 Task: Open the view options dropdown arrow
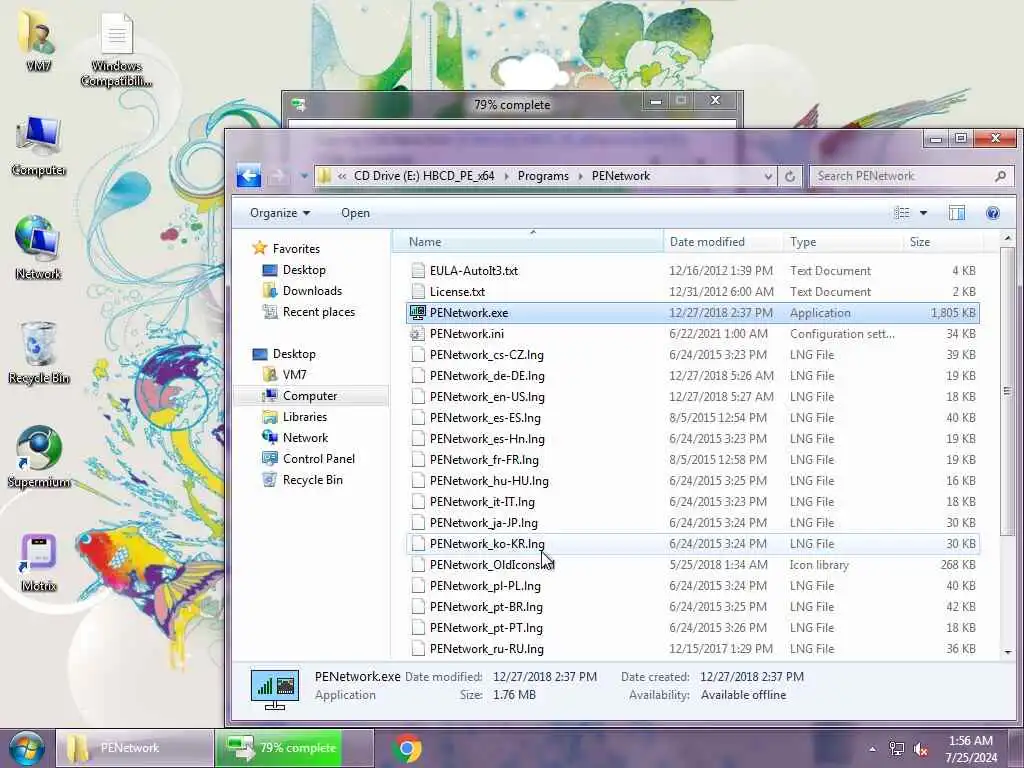(x=923, y=212)
